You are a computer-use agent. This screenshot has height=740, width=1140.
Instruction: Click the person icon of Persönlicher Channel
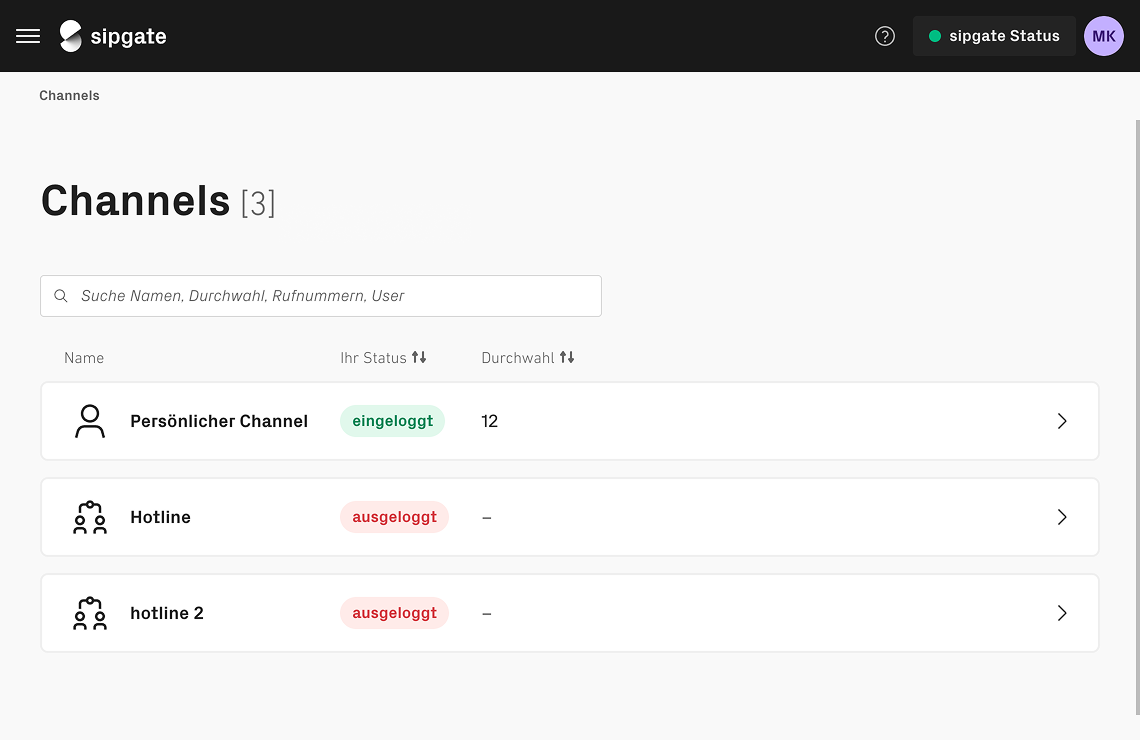[90, 421]
